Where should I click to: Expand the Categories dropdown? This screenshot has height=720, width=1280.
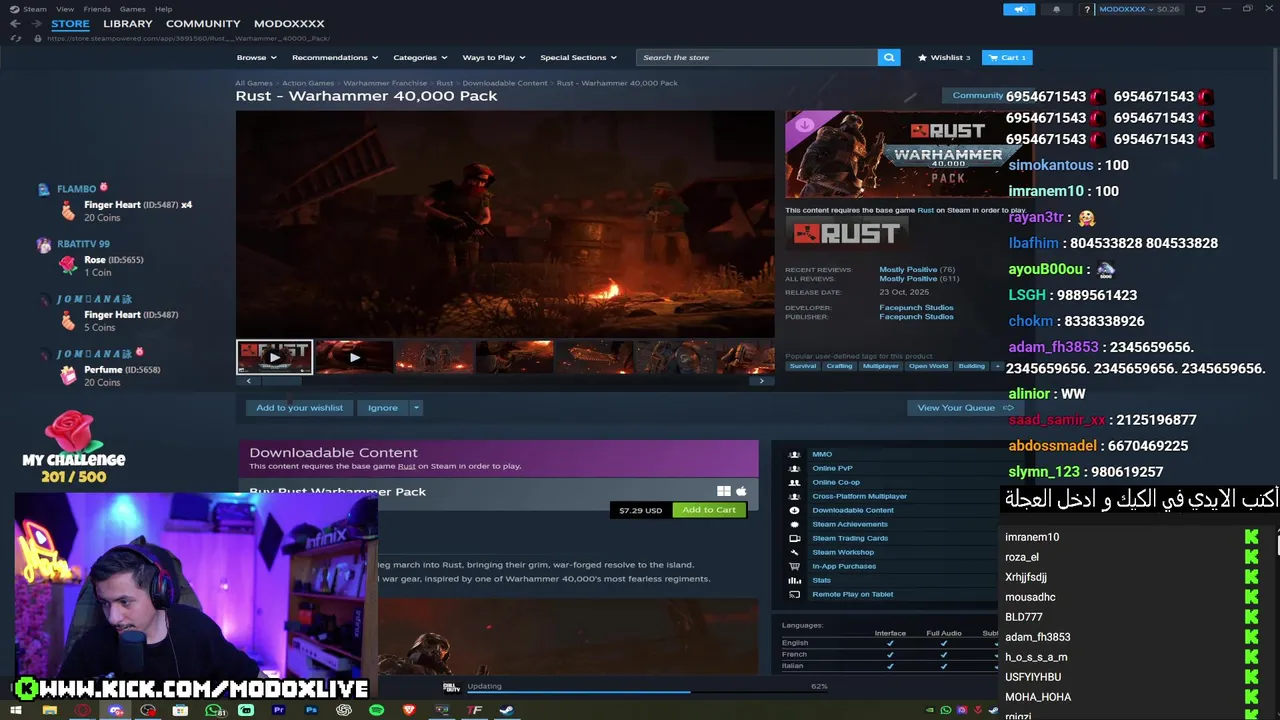point(420,57)
